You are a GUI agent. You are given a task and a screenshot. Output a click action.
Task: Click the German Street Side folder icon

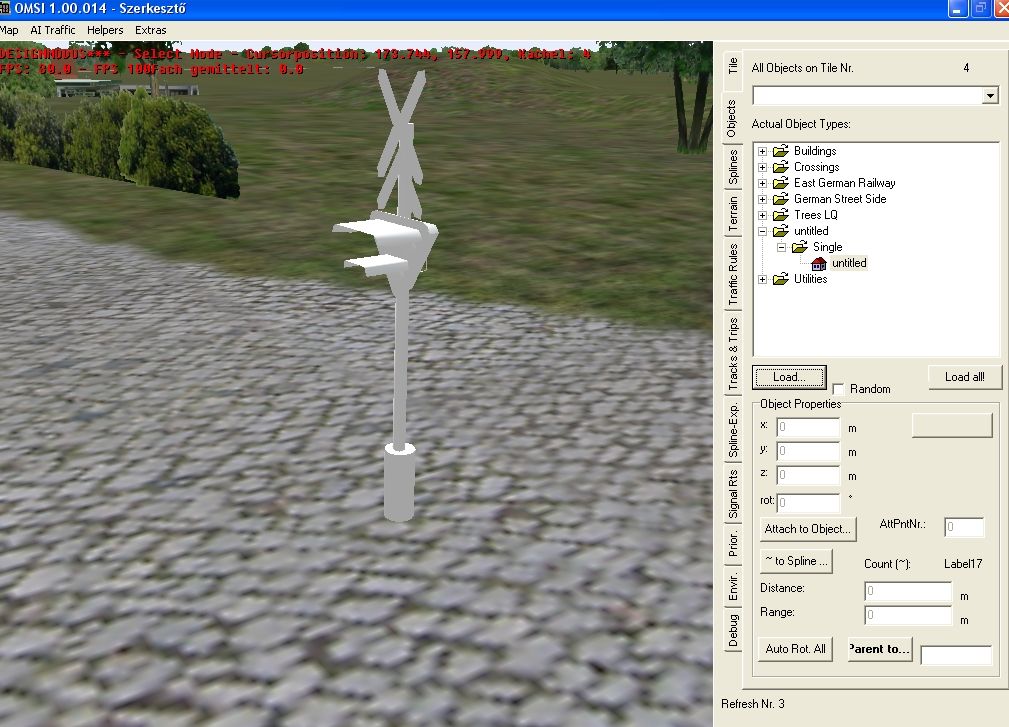(781, 199)
